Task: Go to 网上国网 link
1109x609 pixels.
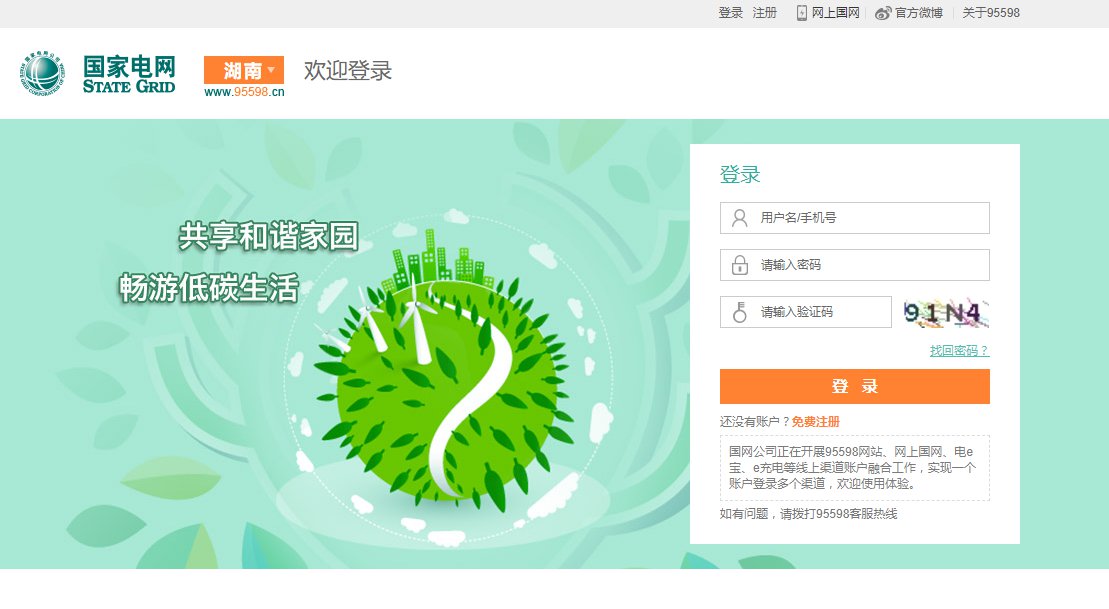Action: click(x=835, y=13)
